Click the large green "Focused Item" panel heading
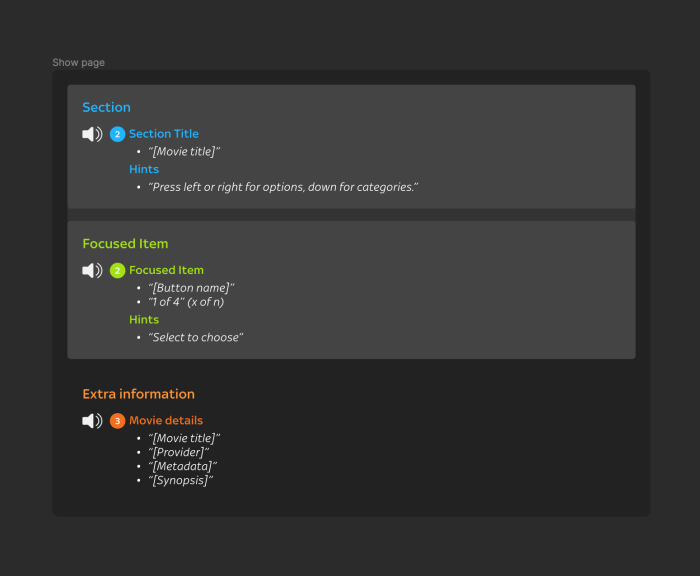Image resolution: width=700 pixels, height=576 pixels. tap(125, 244)
